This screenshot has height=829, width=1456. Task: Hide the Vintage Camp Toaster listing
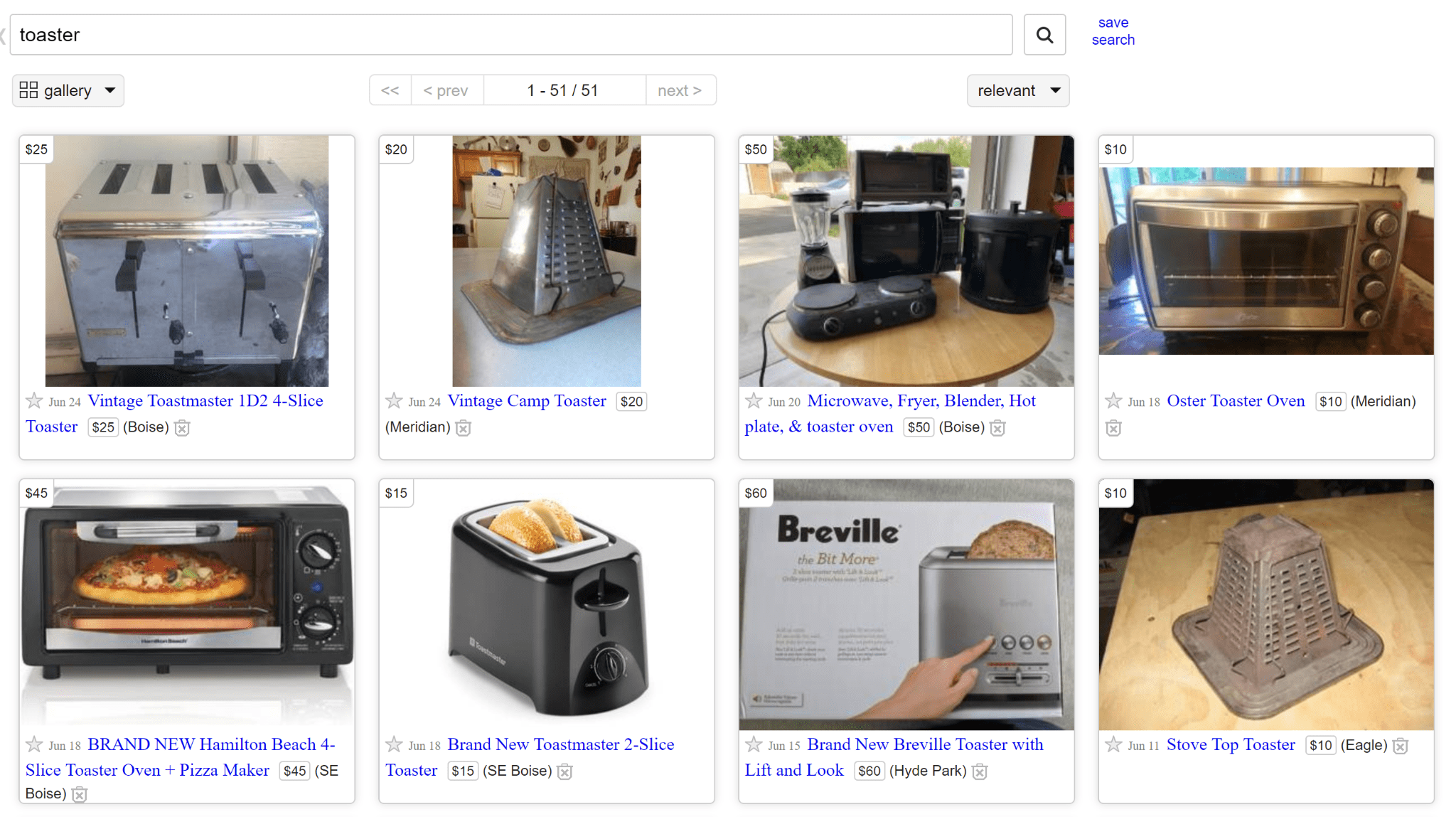point(463,427)
